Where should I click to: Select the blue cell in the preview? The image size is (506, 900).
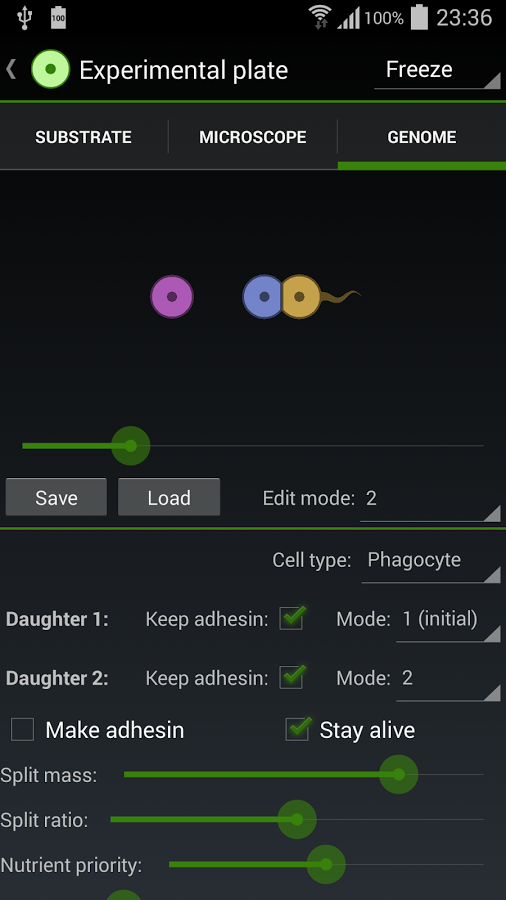tap(263, 297)
